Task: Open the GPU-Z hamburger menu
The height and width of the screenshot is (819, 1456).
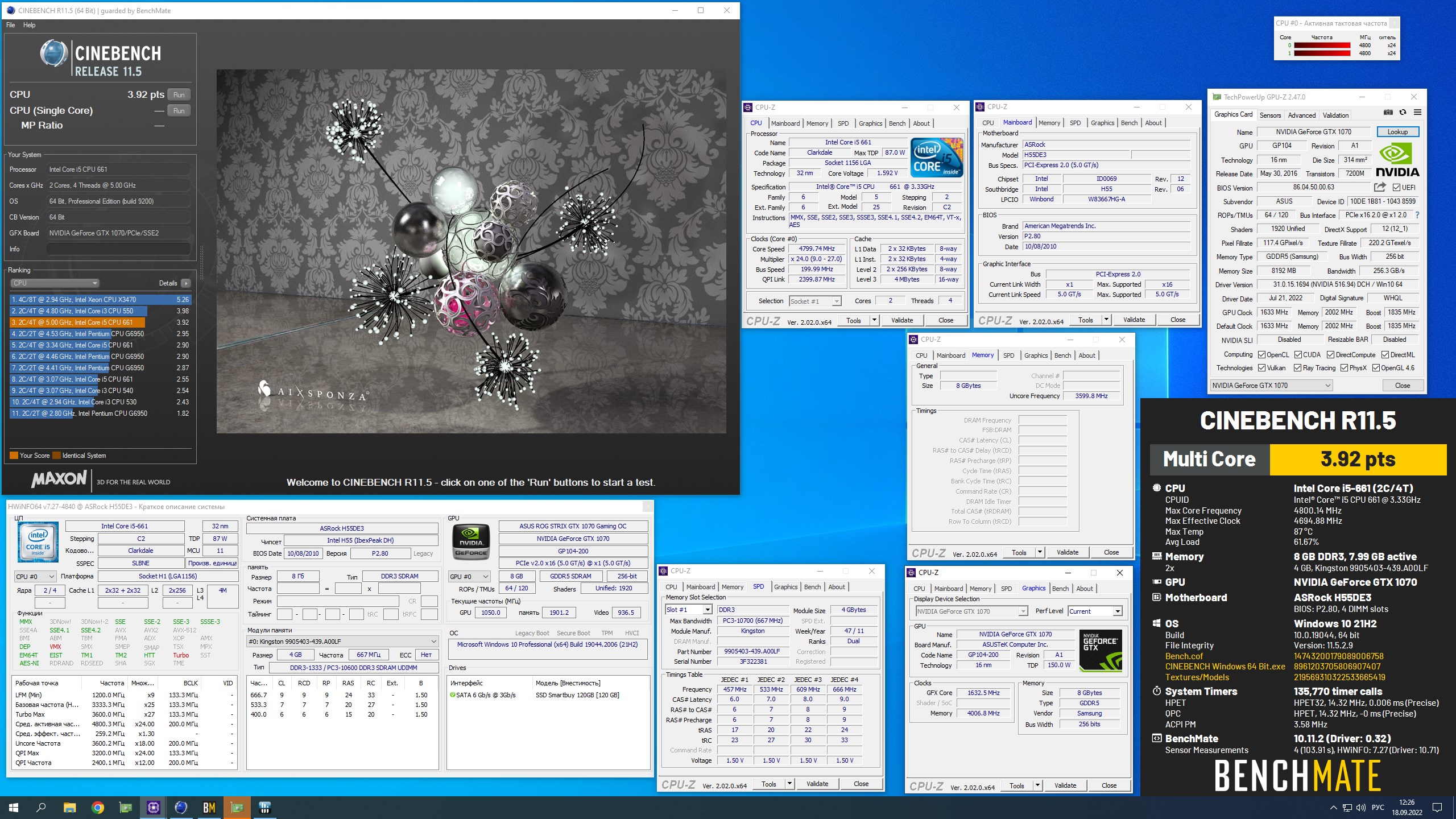Action: (1417, 113)
